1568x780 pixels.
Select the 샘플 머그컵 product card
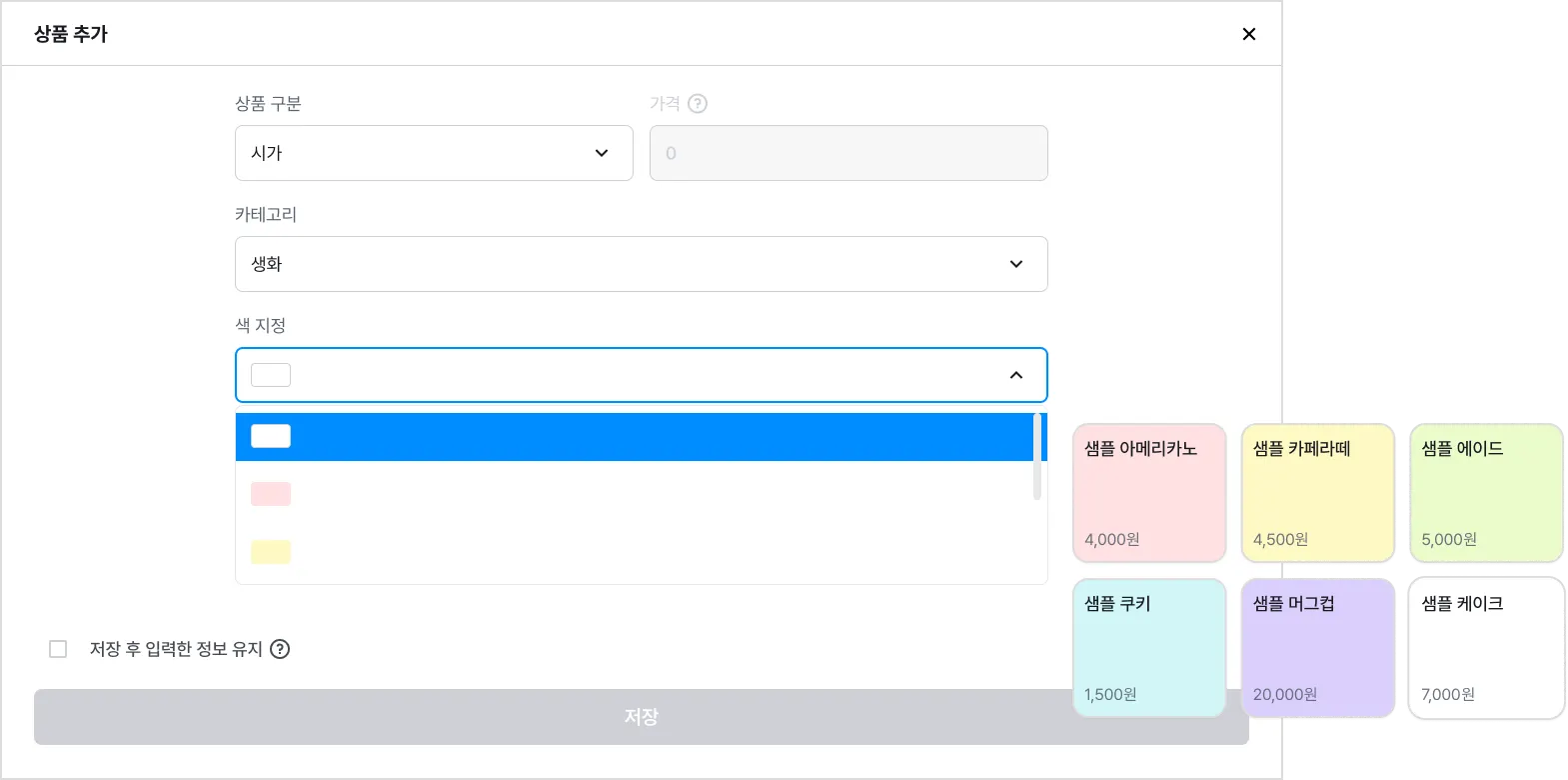click(1318, 648)
